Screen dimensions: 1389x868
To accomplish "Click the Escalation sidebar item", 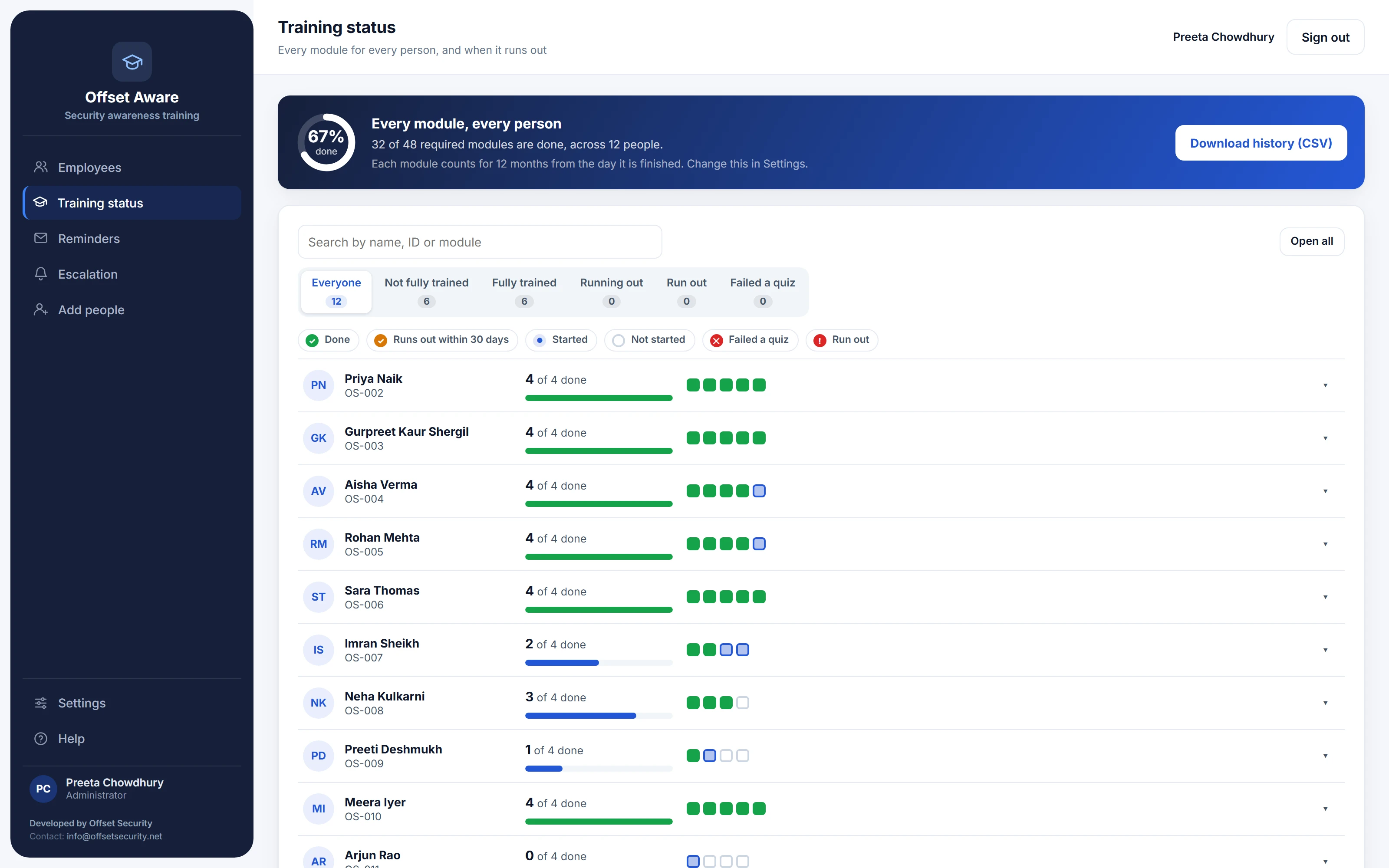I will [x=132, y=274].
